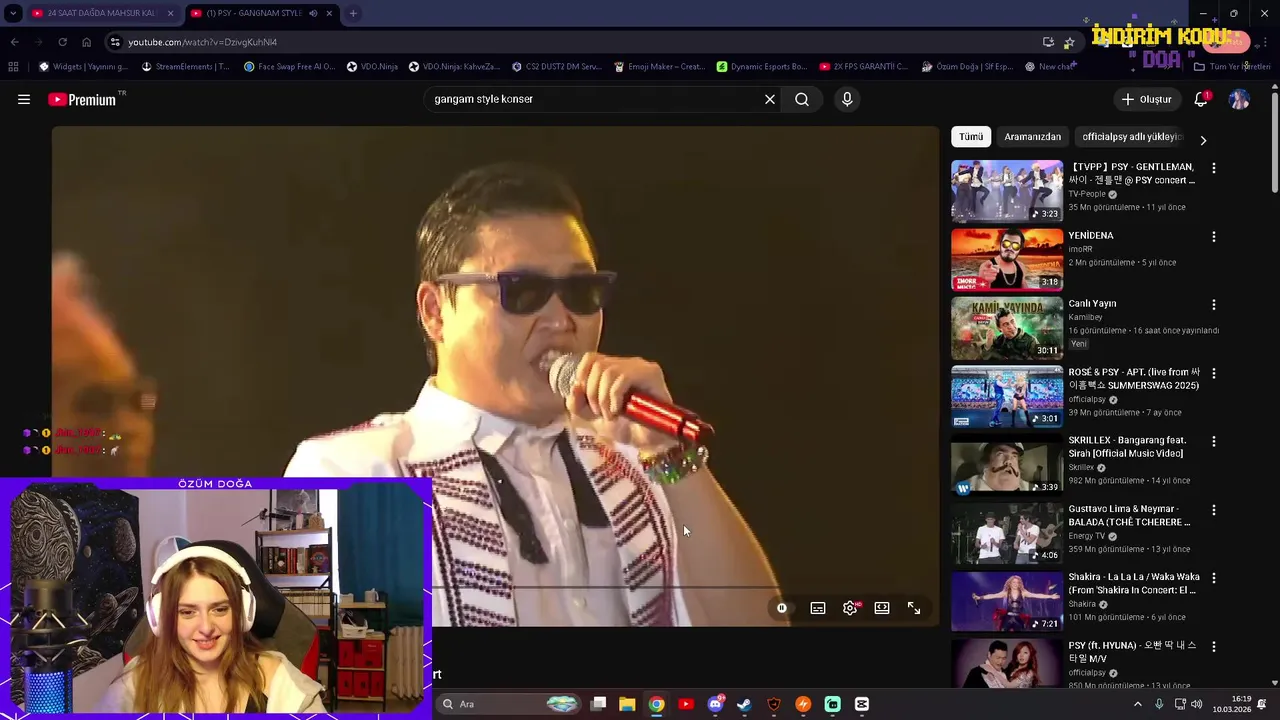Open options for PSY GENTLEMAN video
Screen dimensions: 1280x720
point(1214,168)
